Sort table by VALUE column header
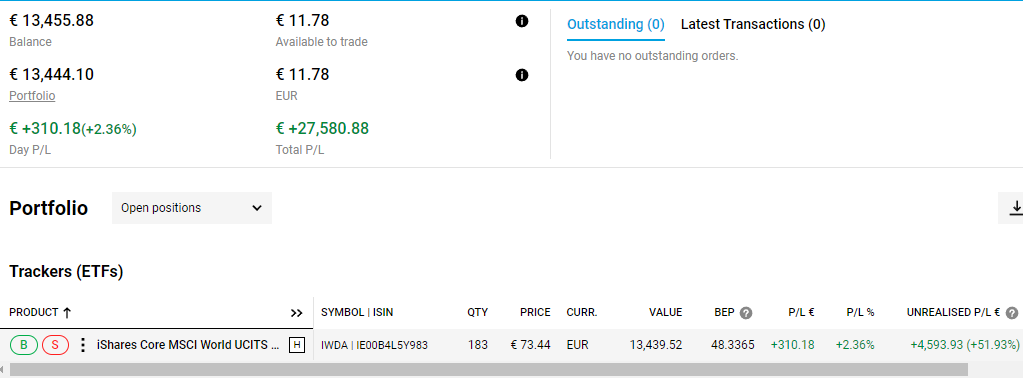1023x378 pixels. pos(665,313)
